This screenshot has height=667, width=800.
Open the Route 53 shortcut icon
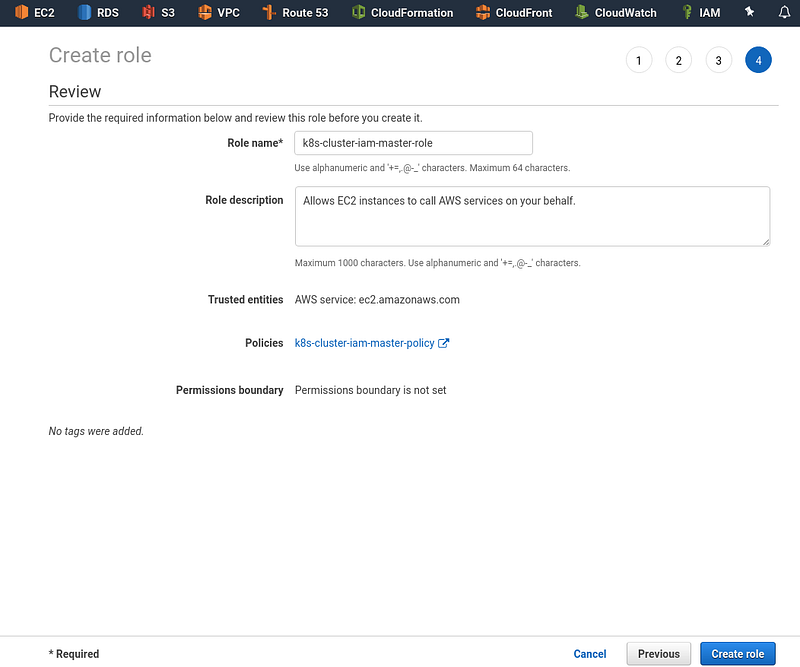[x=269, y=12]
